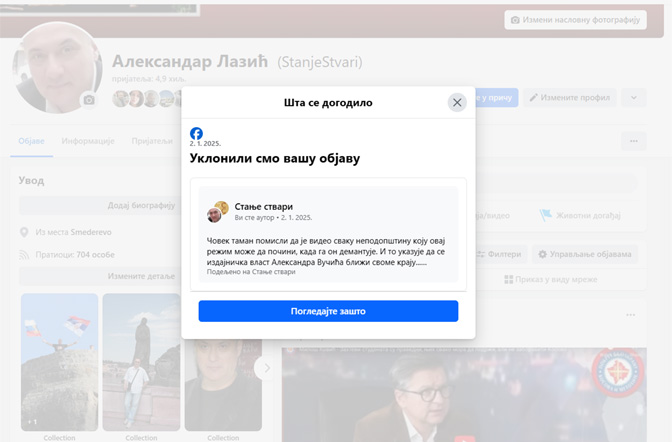The width and height of the screenshot is (672, 442).
Task: Switch to the Објаве tab
Action: pos(31,141)
